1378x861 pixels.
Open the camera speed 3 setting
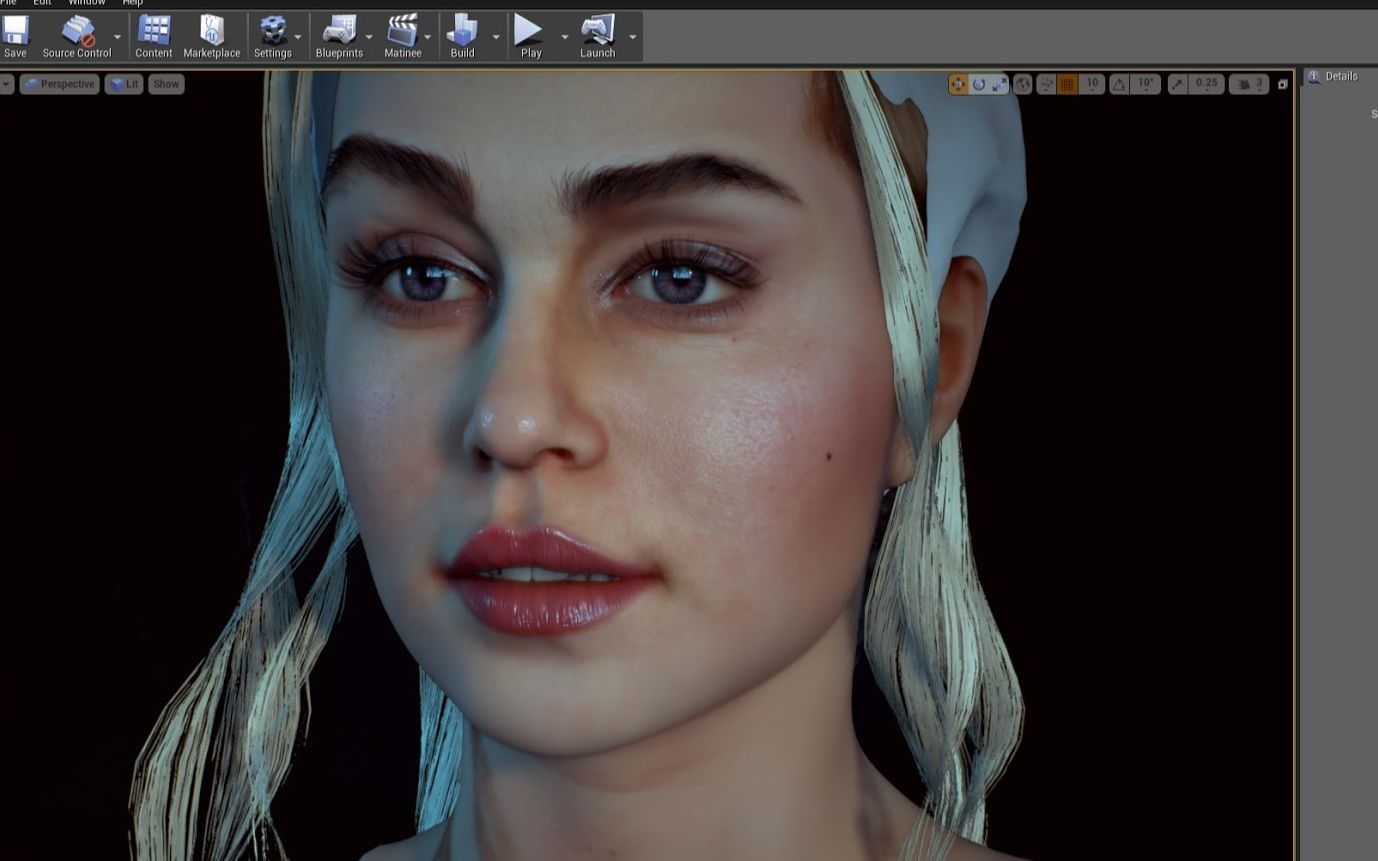click(1249, 85)
